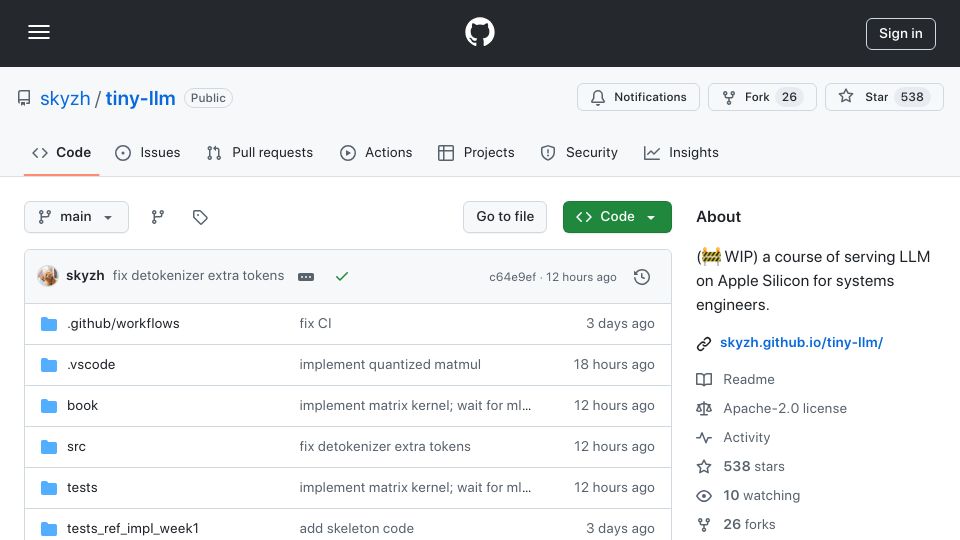Click the '3 days ago' timestamp for .github/workflows
This screenshot has width=960, height=540.
(620, 323)
